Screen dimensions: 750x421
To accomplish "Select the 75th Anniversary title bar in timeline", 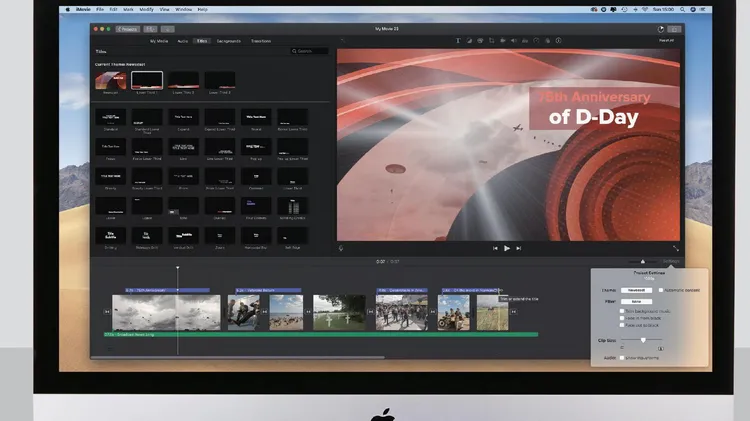I will pos(167,290).
